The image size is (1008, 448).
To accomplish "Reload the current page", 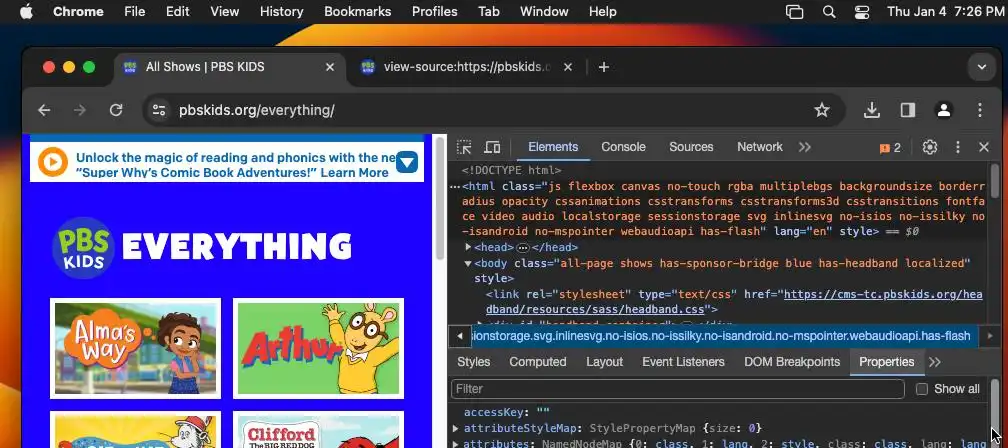I will [x=116, y=110].
